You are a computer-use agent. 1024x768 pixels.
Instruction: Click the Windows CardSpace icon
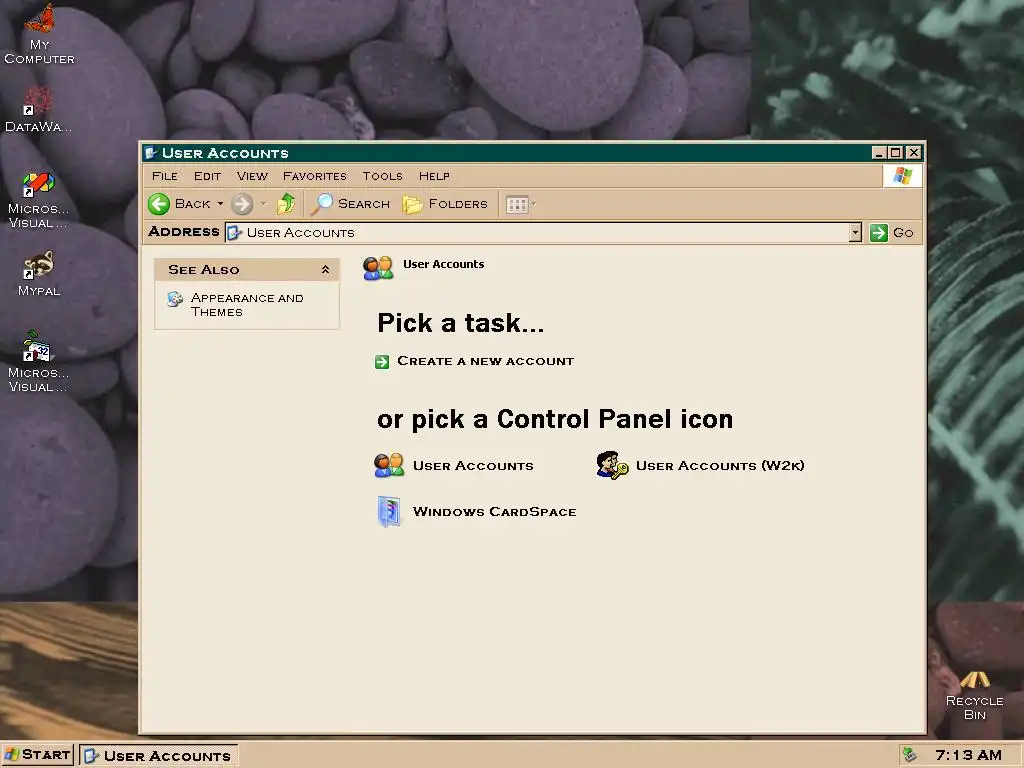click(389, 511)
